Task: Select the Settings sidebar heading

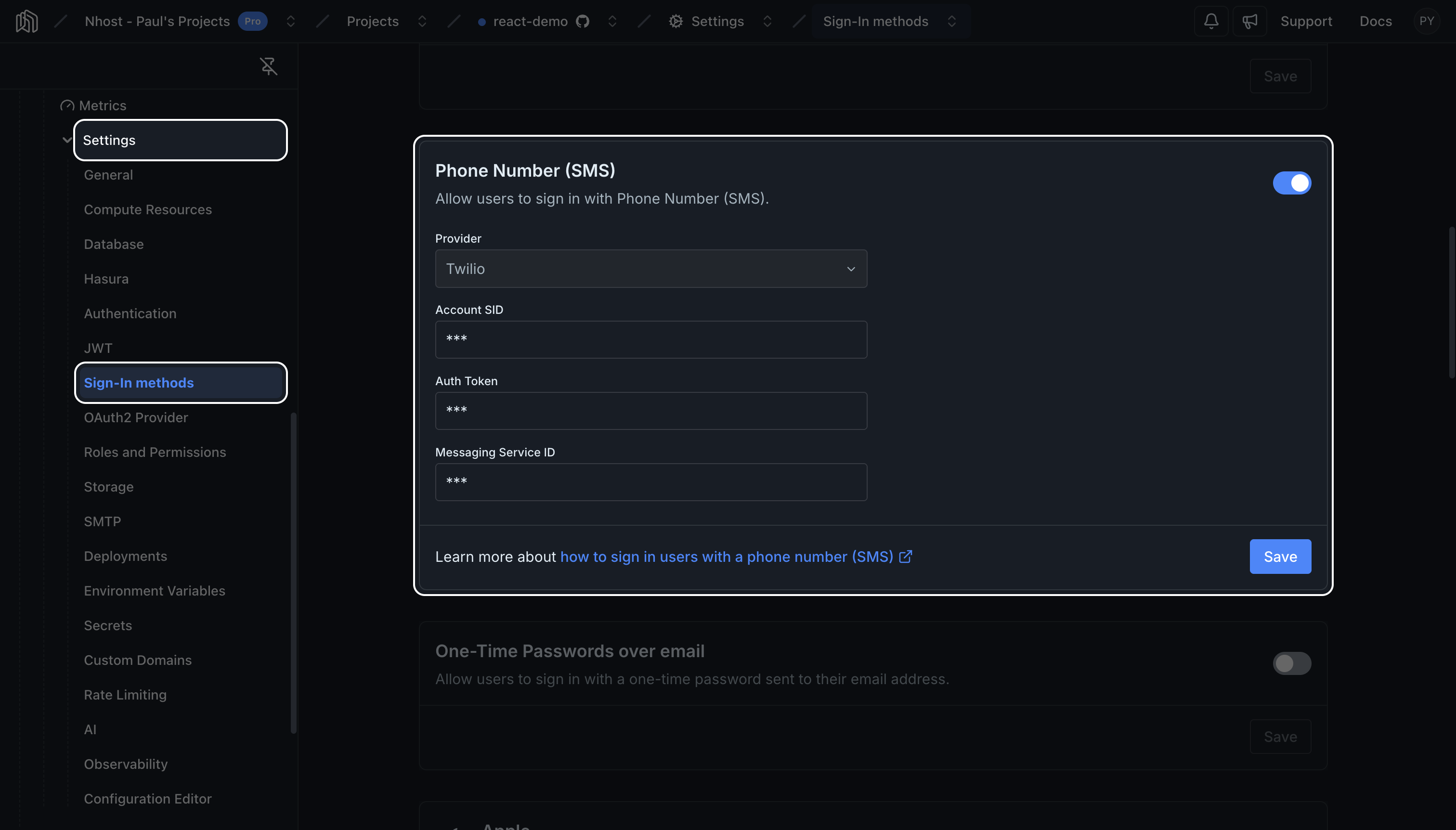Action: pos(180,140)
